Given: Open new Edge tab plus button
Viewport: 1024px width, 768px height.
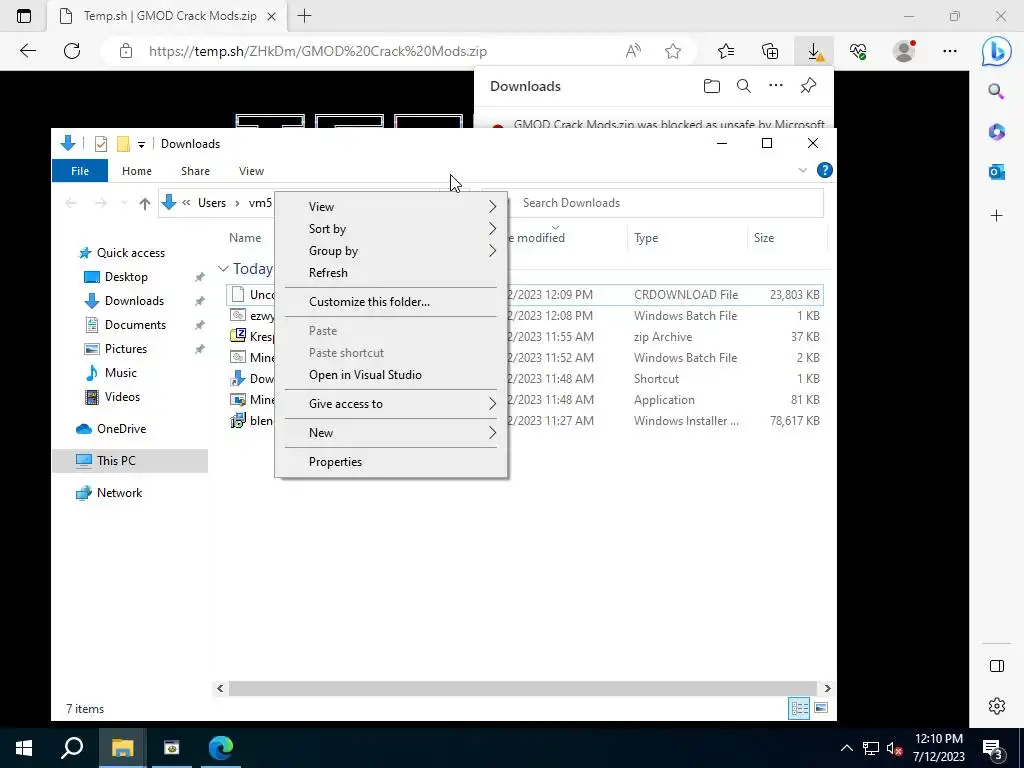Looking at the screenshot, I should [304, 16].
